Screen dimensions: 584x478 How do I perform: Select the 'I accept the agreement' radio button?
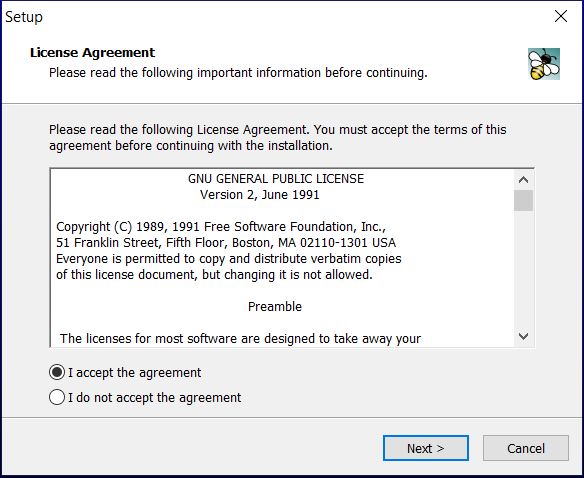[57, 372]
